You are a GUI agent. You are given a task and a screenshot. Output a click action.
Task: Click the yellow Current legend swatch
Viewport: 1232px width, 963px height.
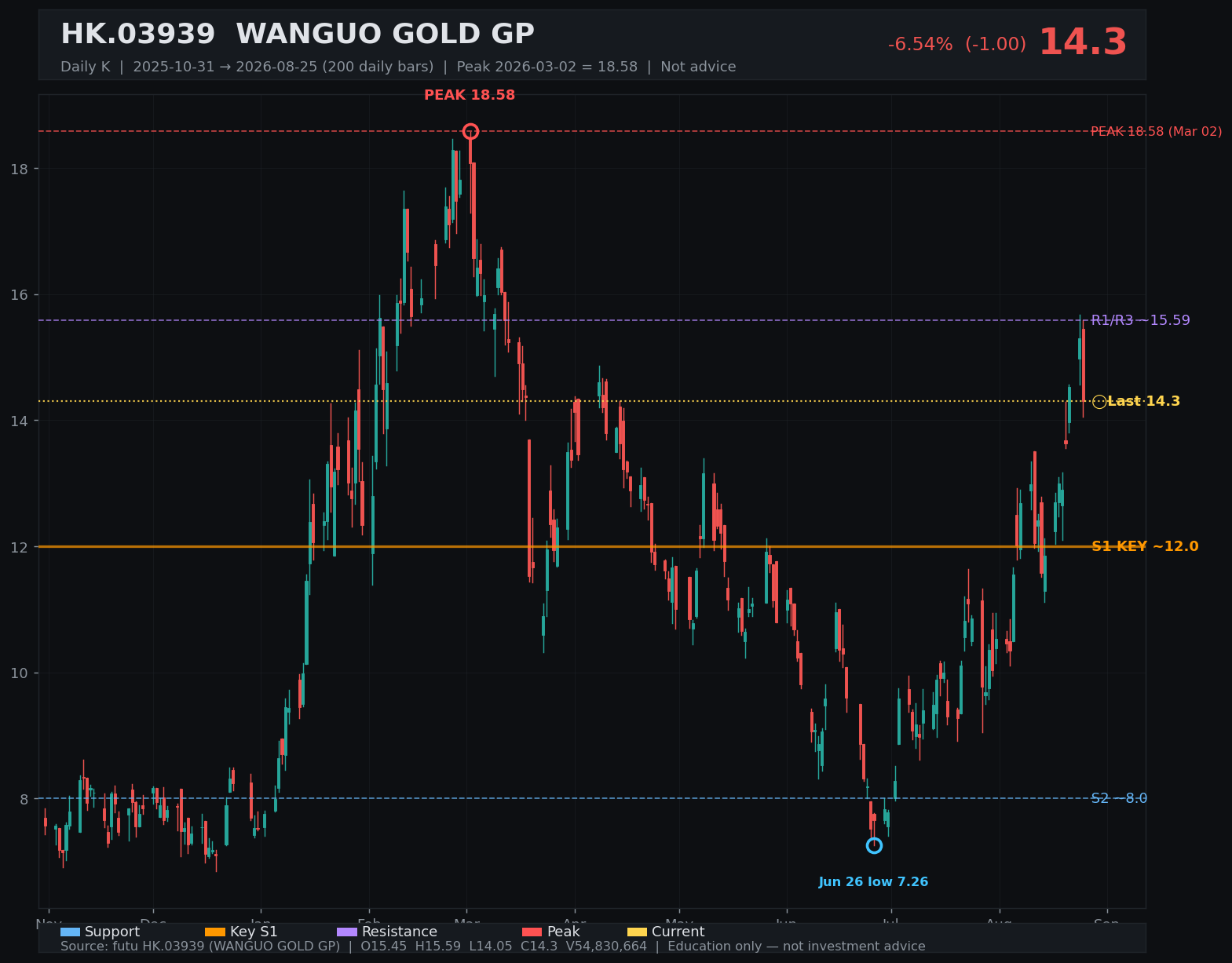click(638, 932)
